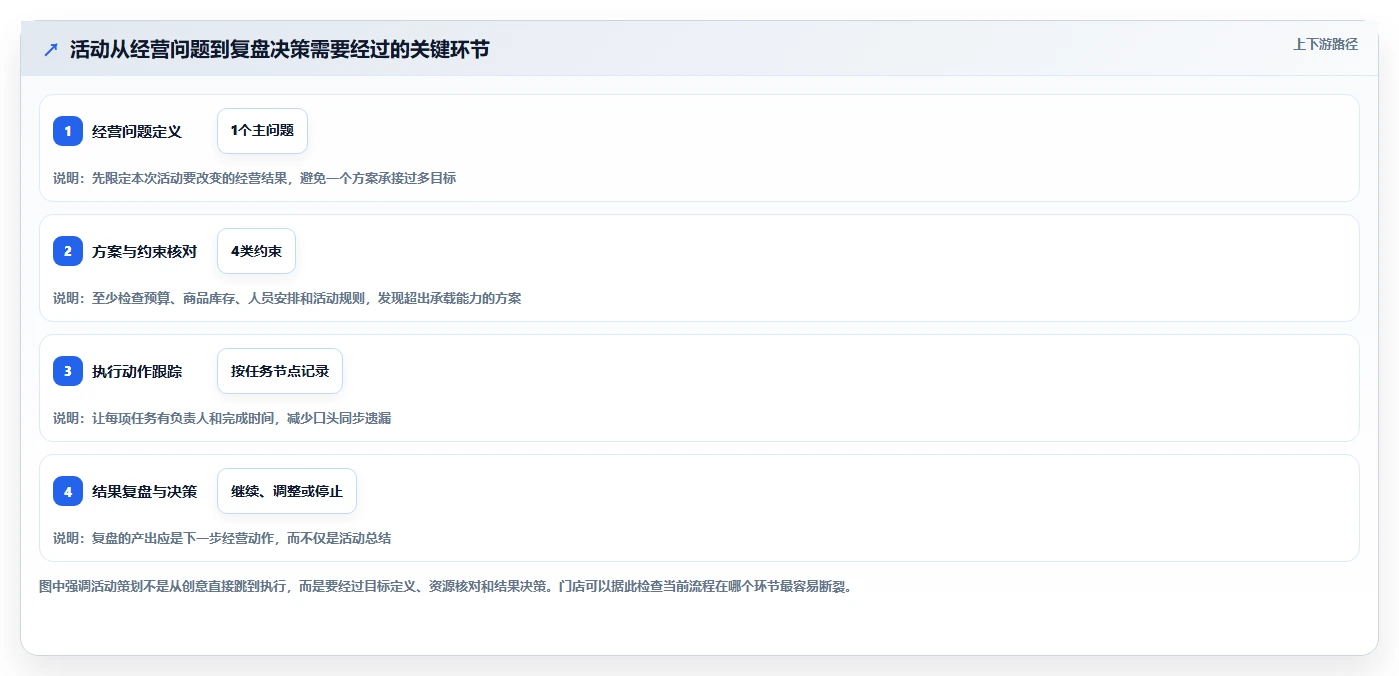Select the 方案与约束核对 step label
The height and width of the screenshot is (676, 1399).
144,251
